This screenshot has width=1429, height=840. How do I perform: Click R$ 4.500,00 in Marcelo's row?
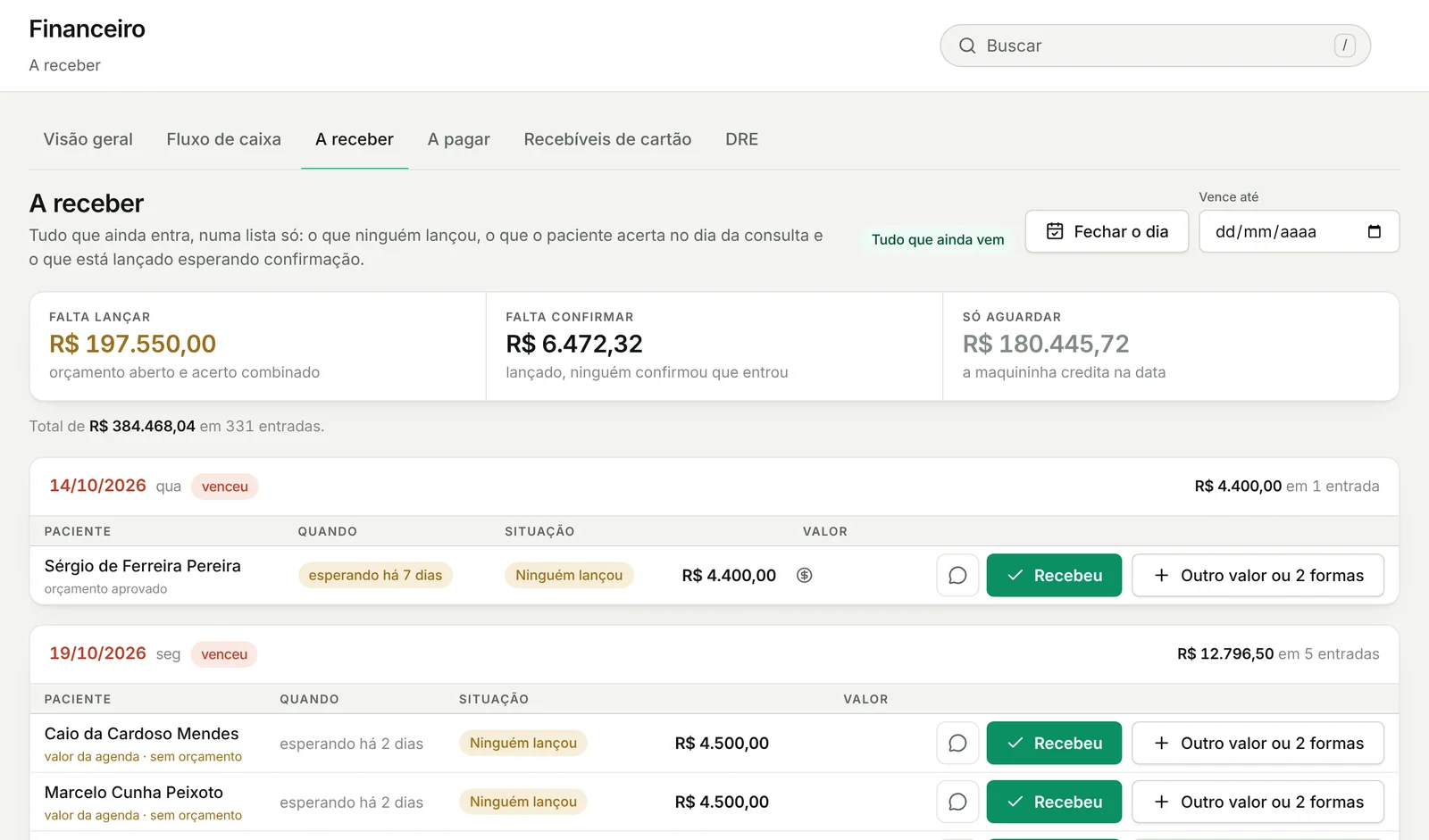coord(722,803)
